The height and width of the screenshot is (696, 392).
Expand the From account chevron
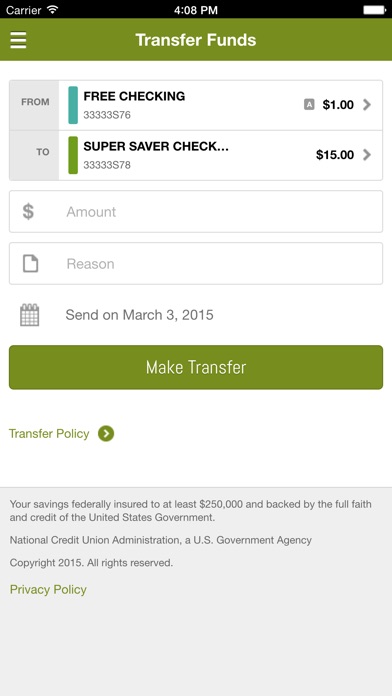[x=367, y=105]
